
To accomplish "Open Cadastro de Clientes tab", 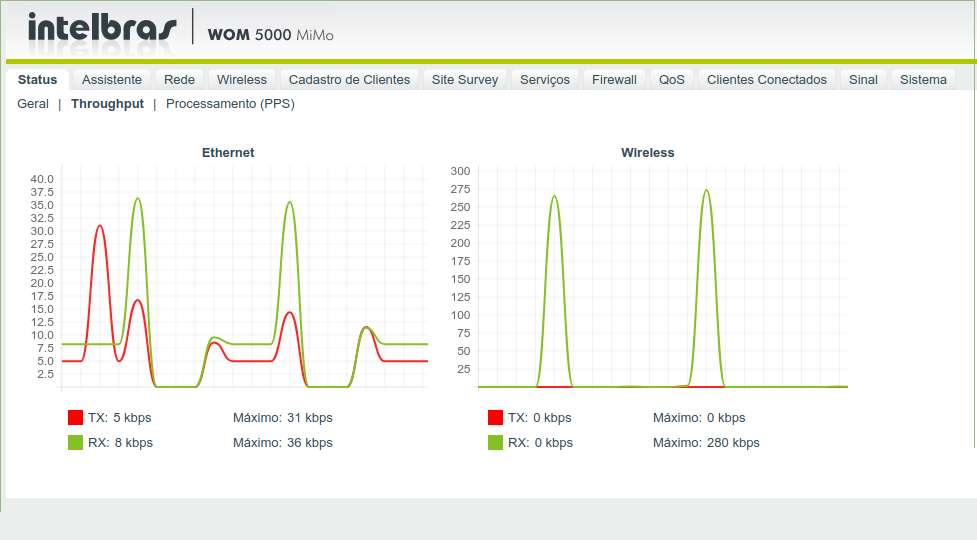I will [349, 80].
